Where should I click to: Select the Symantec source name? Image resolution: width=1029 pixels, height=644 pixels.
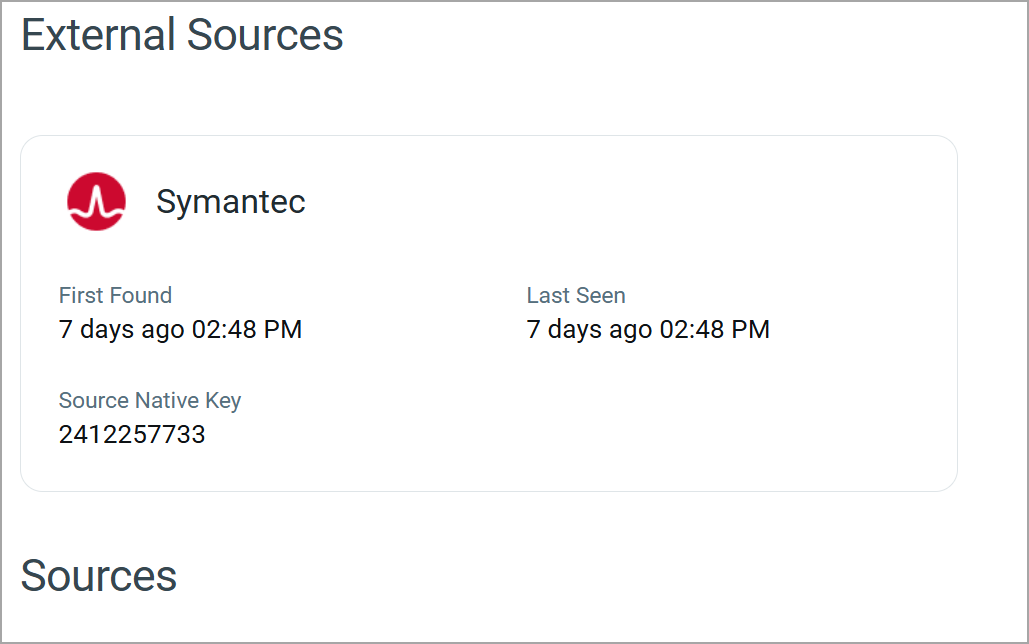click(x=231, y=202)
